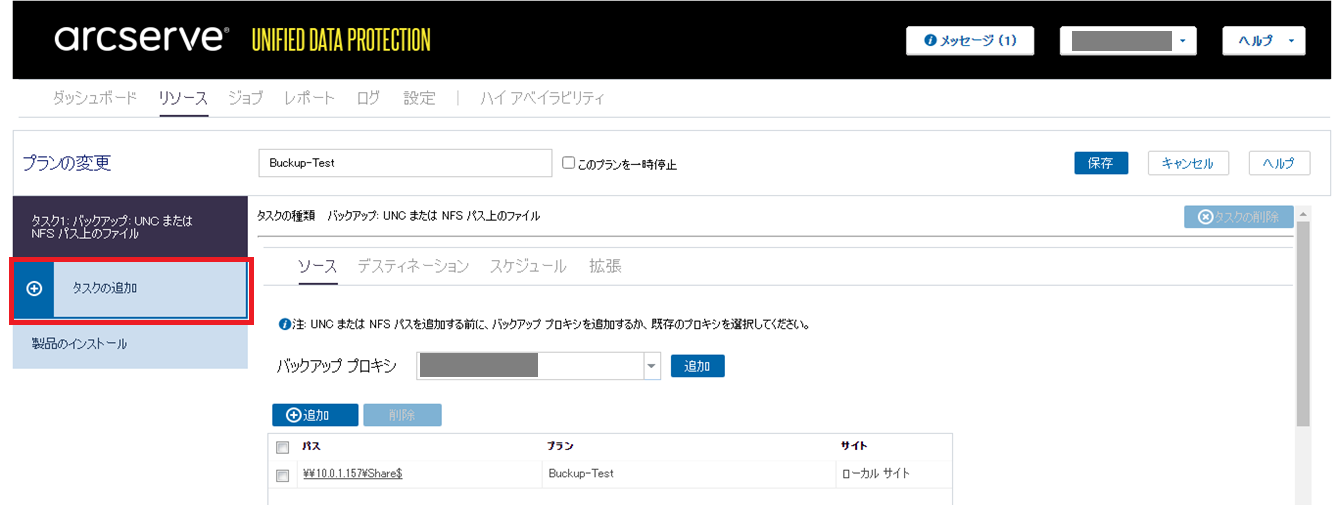Select the checkbox for ¥¥10.0.1.157¥Share$ row
This screenshot has height=505, width=1338.
tap(283, 475)
